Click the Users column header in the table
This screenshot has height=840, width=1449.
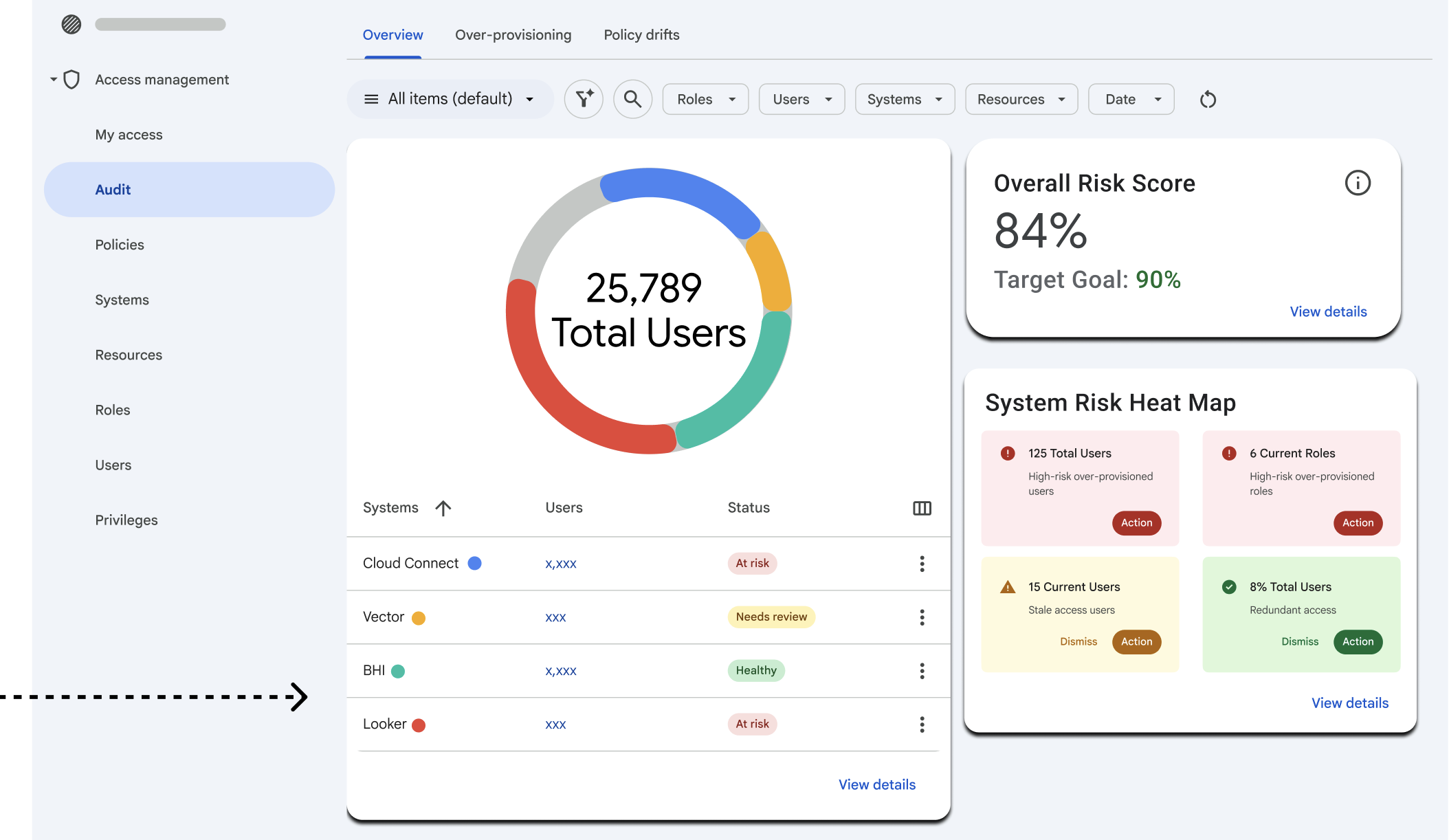564,507
